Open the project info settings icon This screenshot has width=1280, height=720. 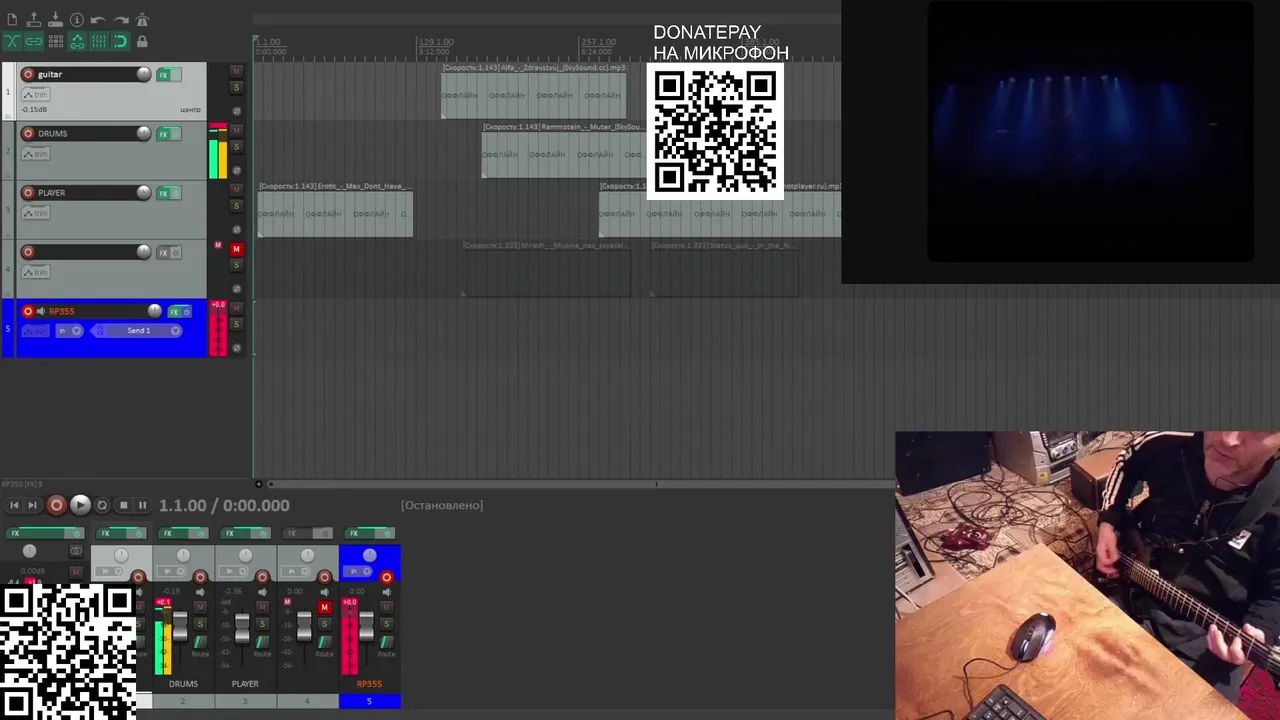(77, 20)
